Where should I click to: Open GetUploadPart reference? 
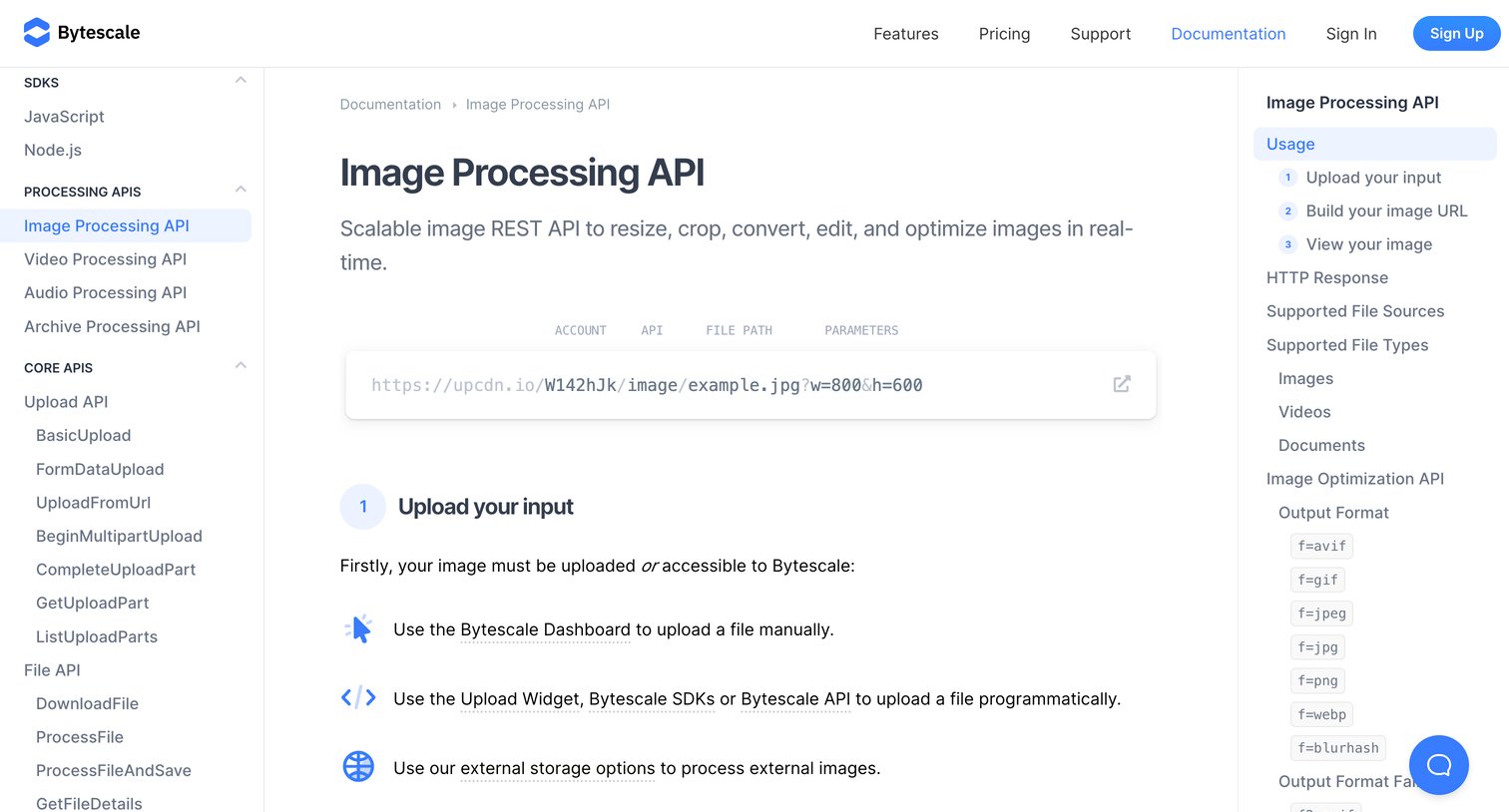click(x=92, y=603)
